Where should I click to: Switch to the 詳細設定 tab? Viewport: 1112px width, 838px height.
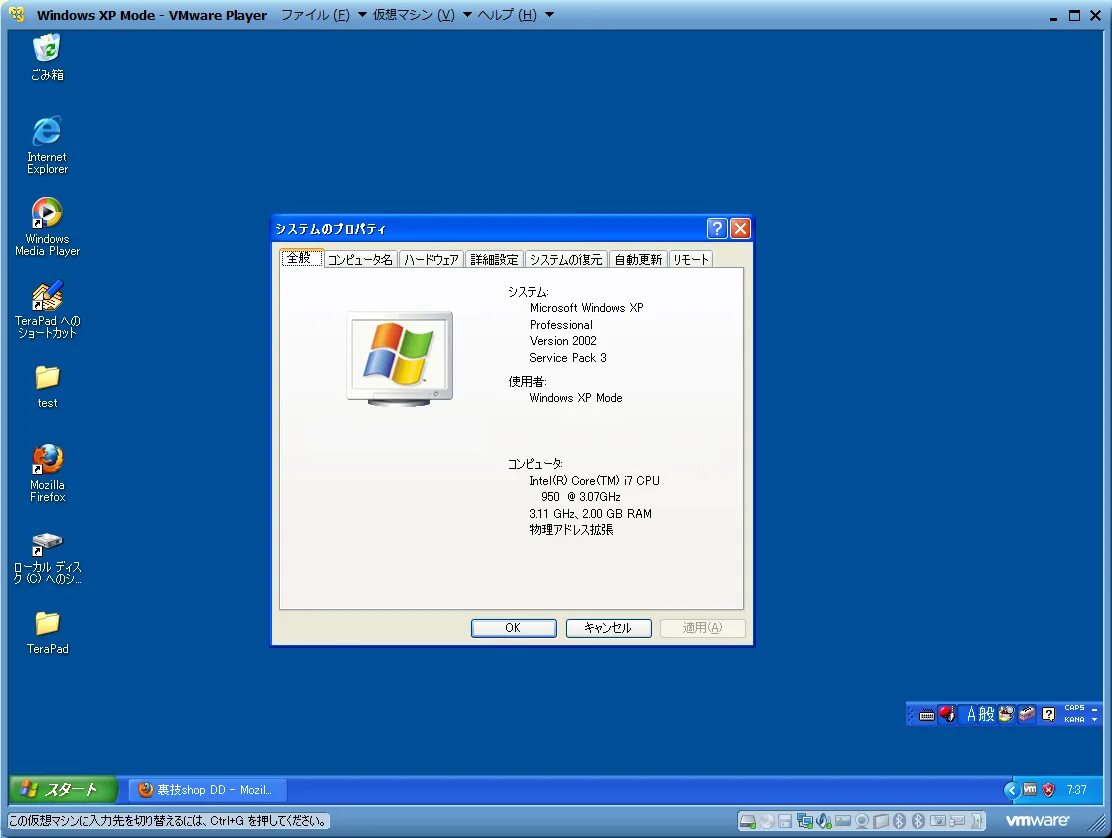point(494,259)
